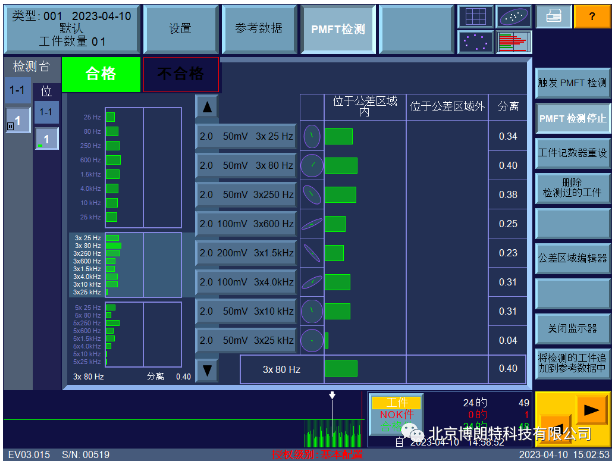The image size is (615, 464).
Task: Open the 设置 settings tab
Action: pos(180,28)
